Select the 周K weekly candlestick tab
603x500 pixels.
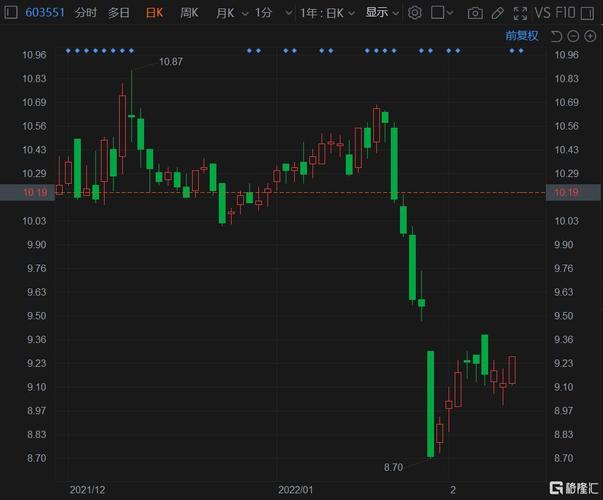pyautogui.click(x=189, y=13)
